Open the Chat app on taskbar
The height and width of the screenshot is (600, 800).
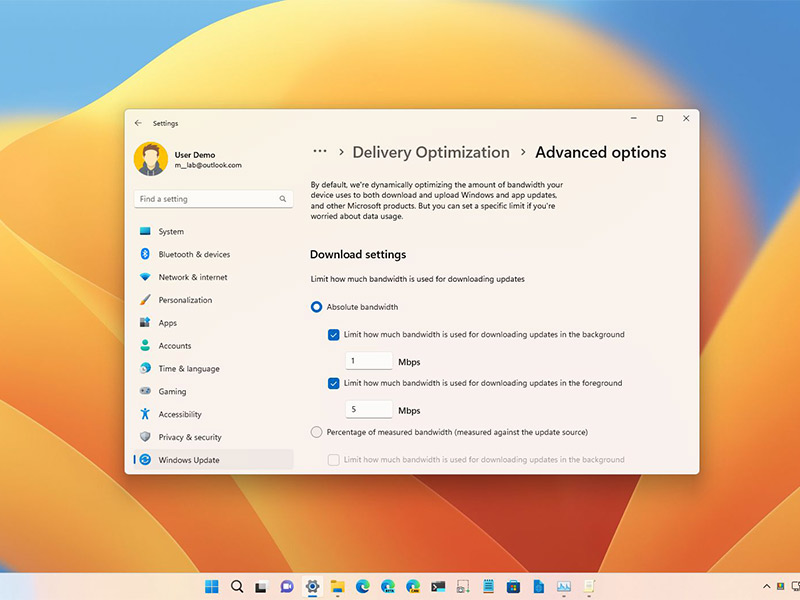287,587
